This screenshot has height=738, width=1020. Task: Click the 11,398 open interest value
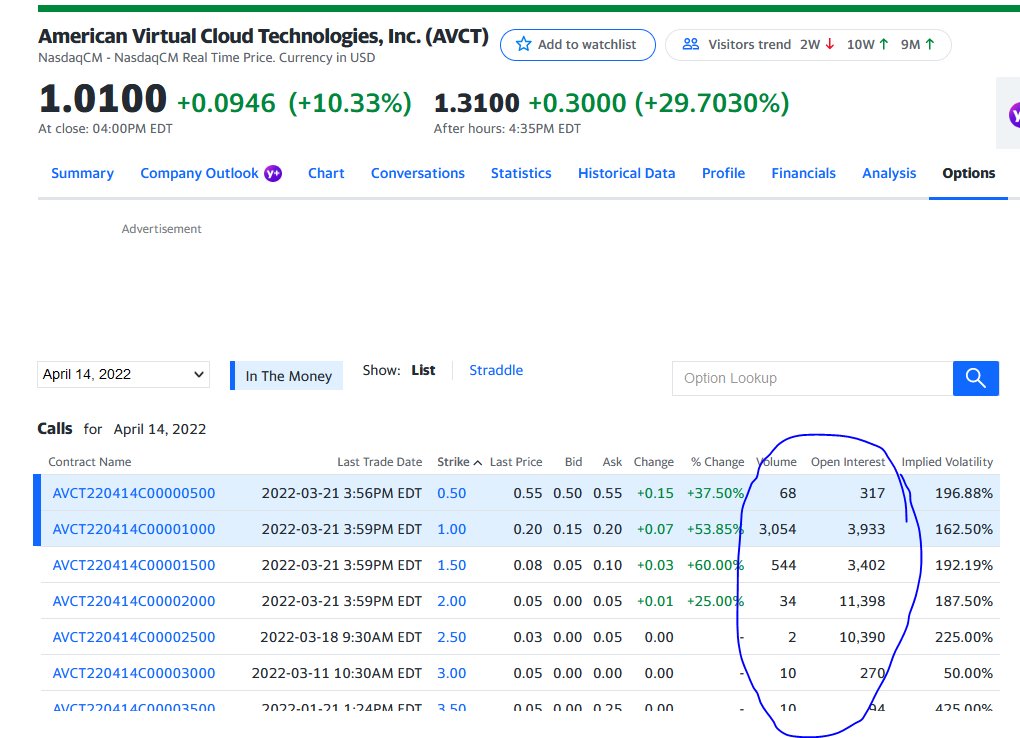tap(862, 601)
